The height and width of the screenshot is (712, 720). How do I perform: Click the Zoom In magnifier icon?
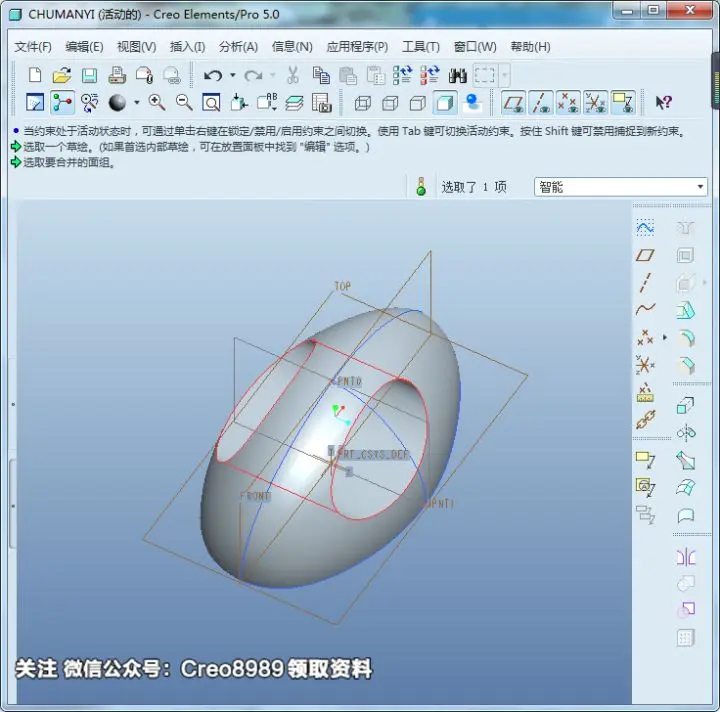click(157, 102)
